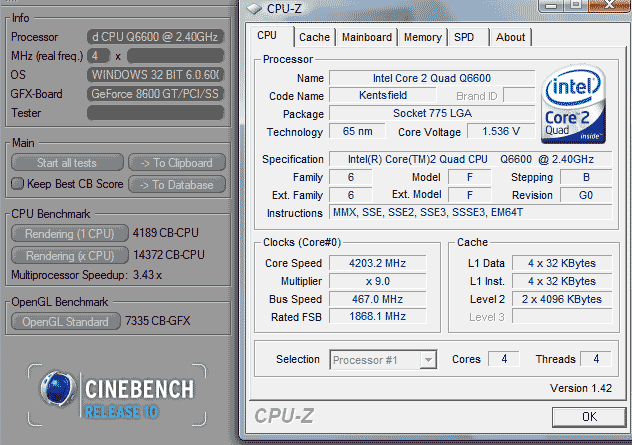Viewport: 632px width, 445px height.
Task: Click OK in CPU-Z window
Action: point(589,417)
